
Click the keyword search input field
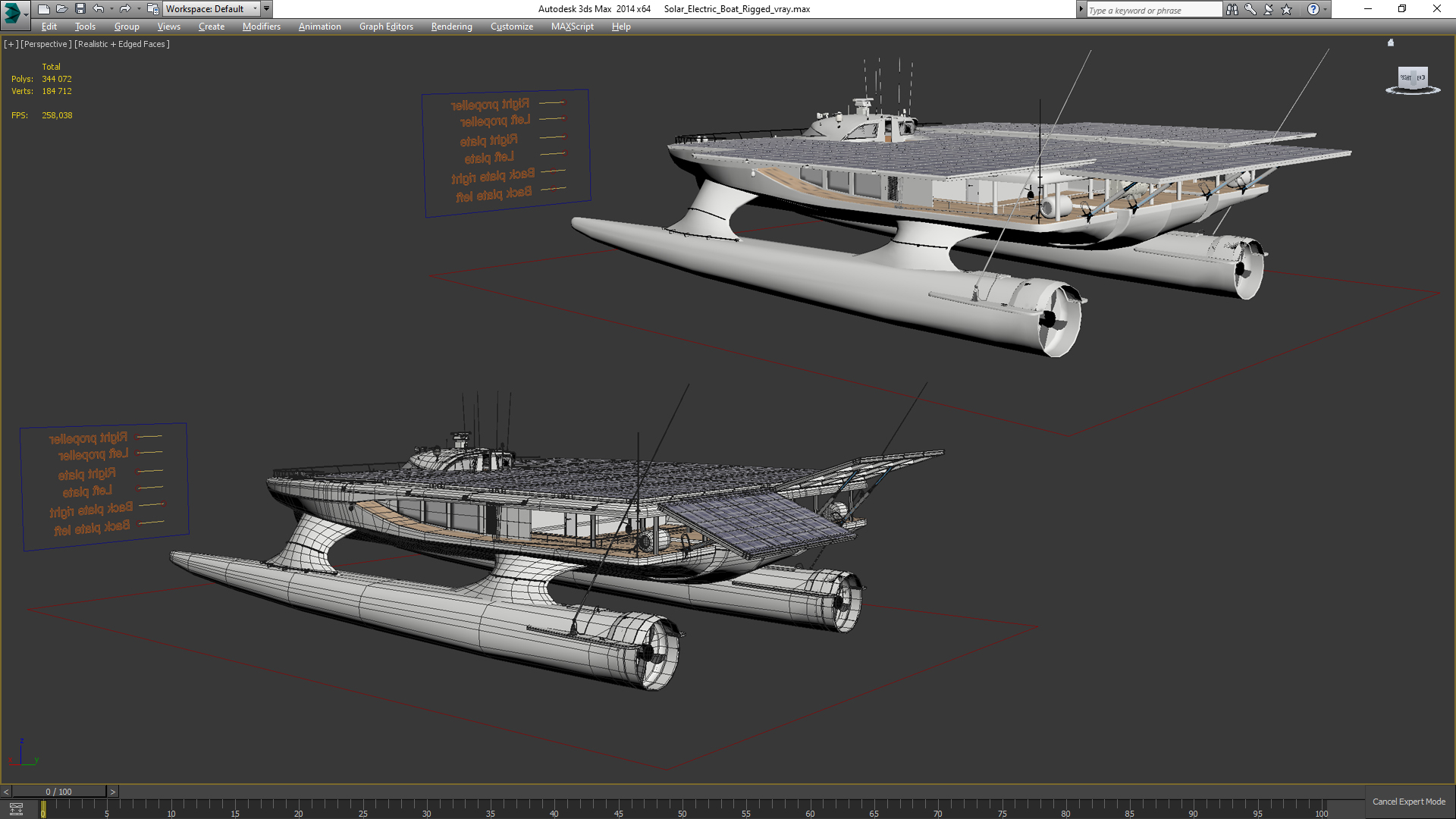(x=1154, y=10)
